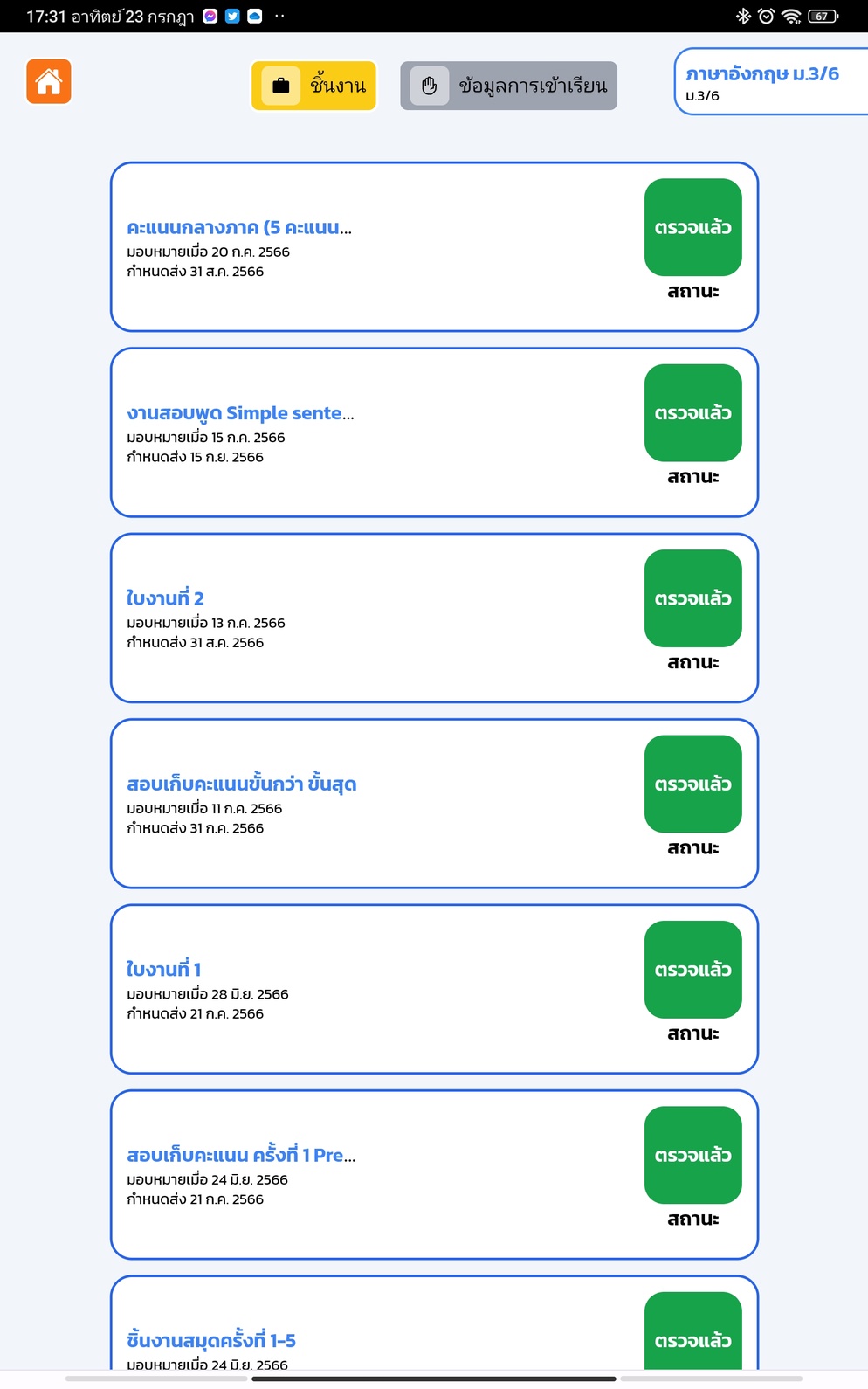Image resolution: width=868 pixels, height=1389 pixels.
Task: Tap the Bluetooth status icon
Action: coord(743,16)
